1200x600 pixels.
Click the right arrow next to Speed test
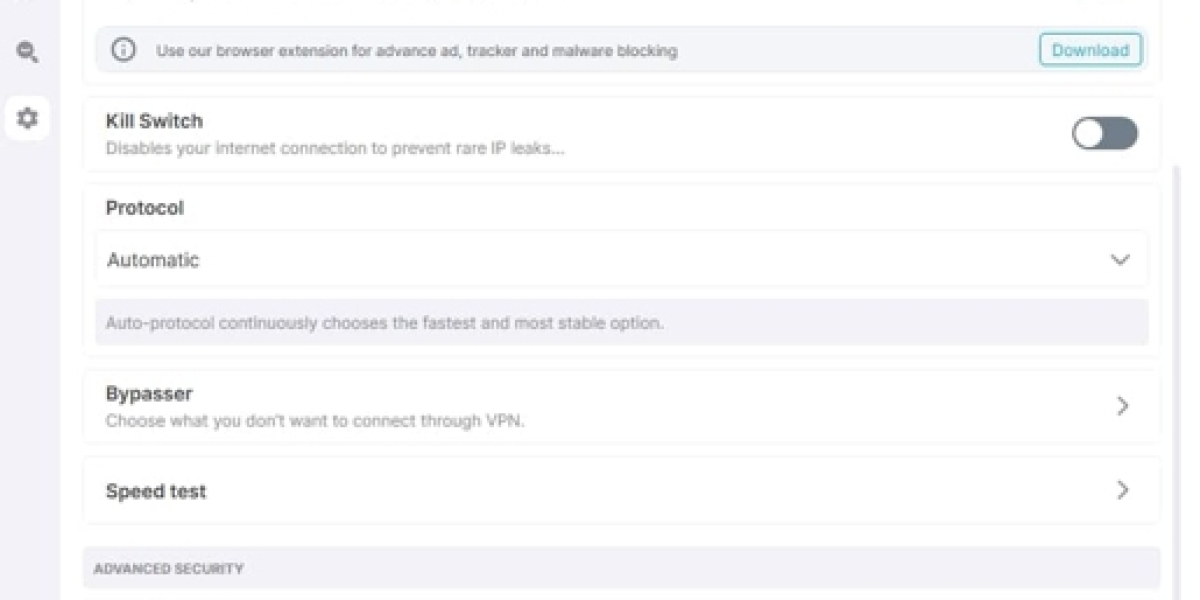pos(1122,491)
